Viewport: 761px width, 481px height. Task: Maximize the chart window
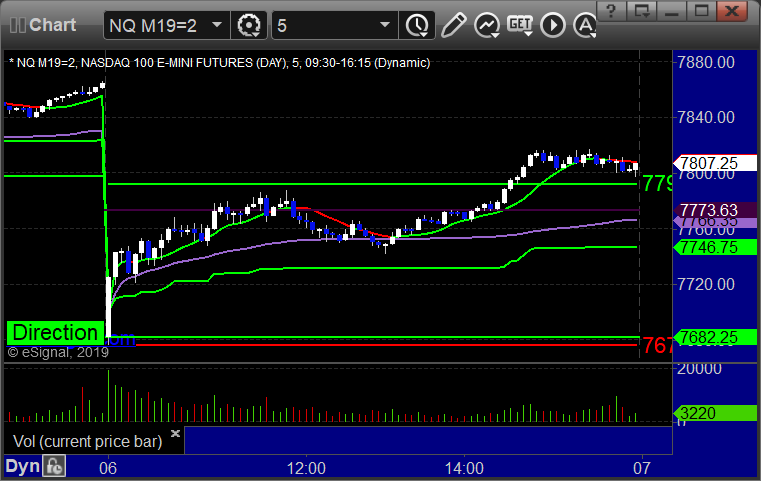click(701, 11)
